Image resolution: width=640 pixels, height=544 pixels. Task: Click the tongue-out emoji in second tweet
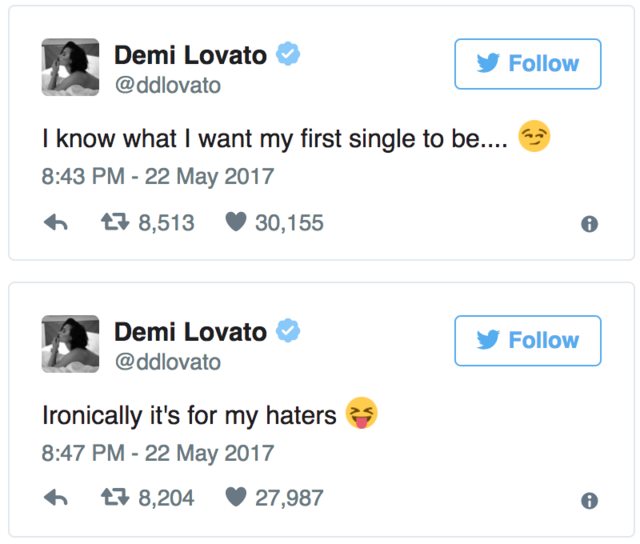pyautogui.click(x=361, y=413)
